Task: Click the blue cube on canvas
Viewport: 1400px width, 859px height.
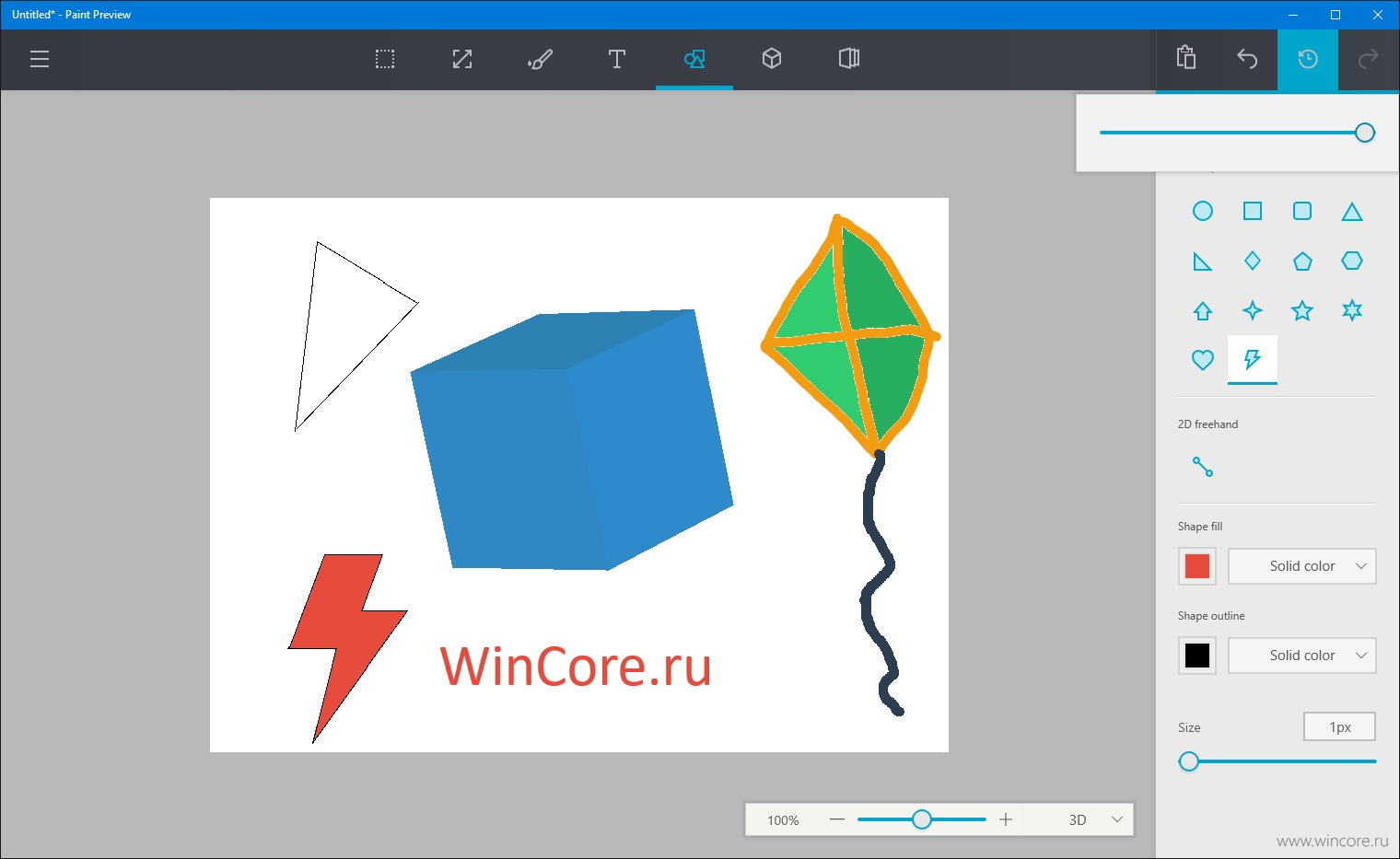Action: (571, 442)
